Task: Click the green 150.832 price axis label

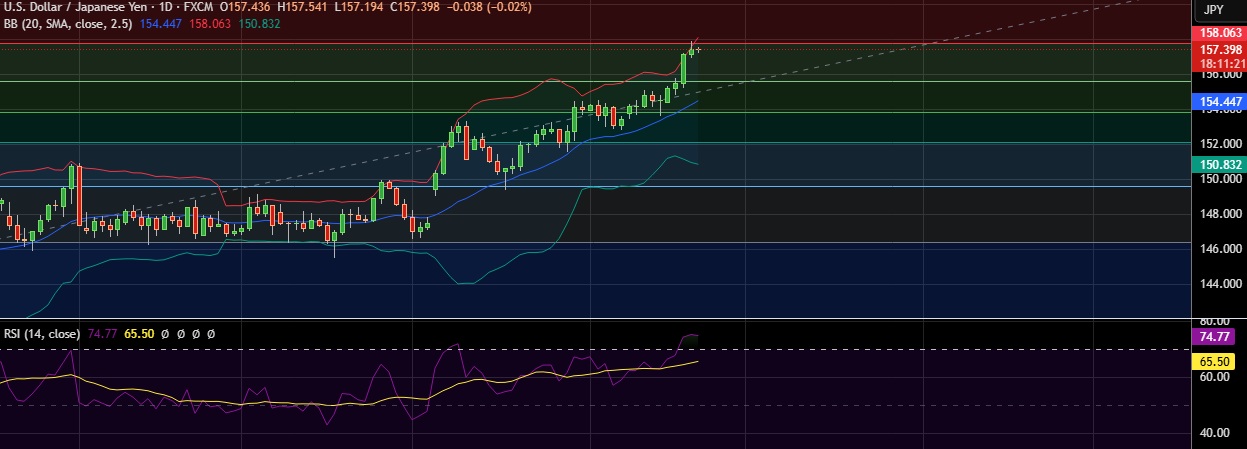Action: click(x=1220, y=164)
